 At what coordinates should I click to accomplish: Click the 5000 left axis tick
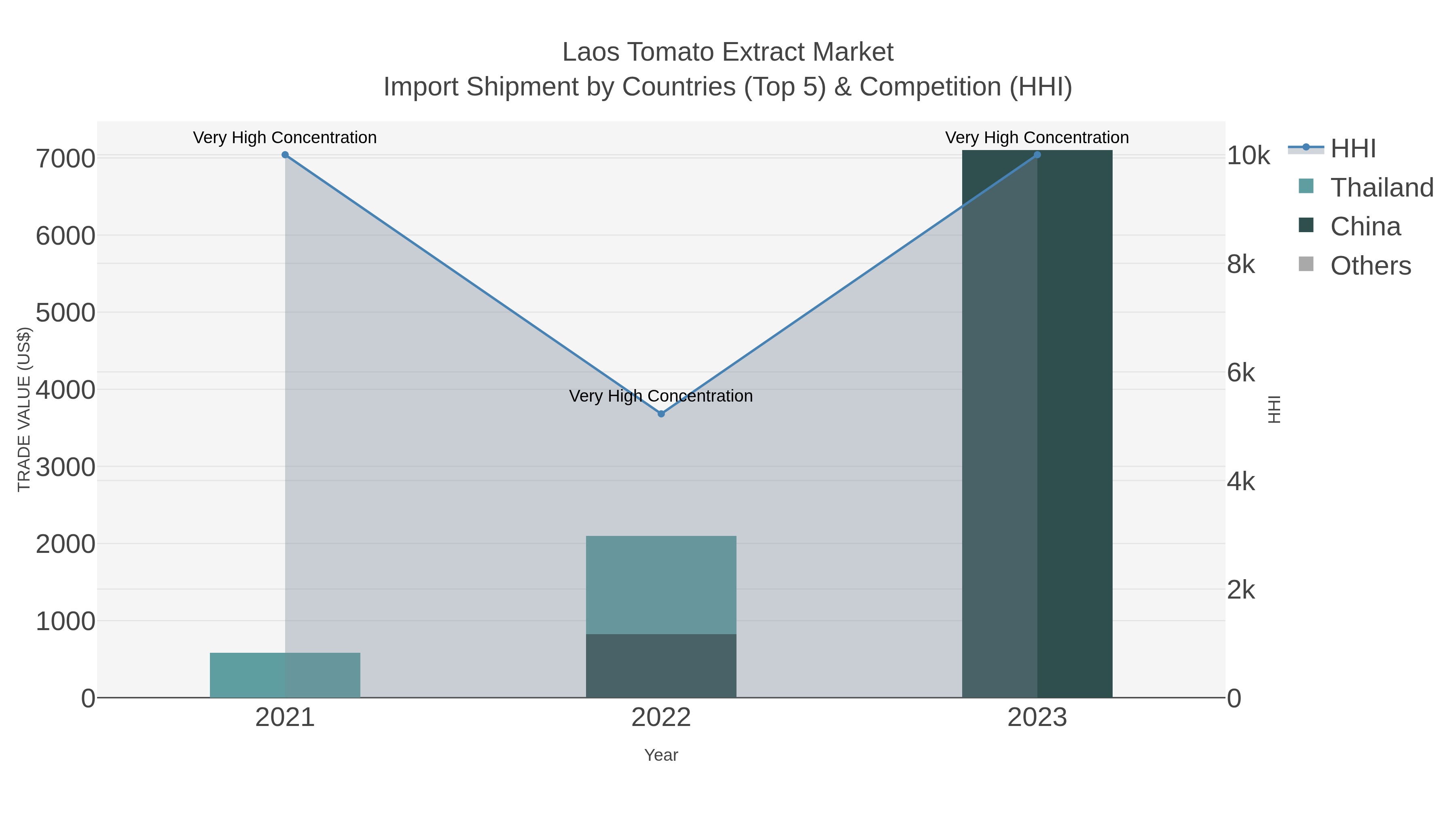[x=66, y=313]
